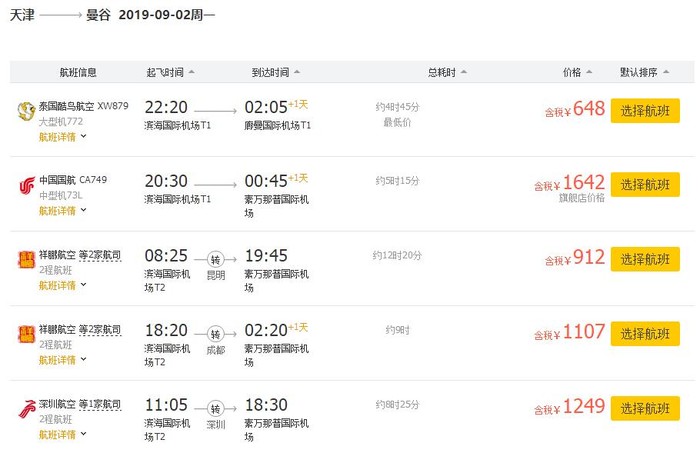Click the Thai Lion Air airline logo
Screen dimensions: 700x453
click(x=25, y=112)
